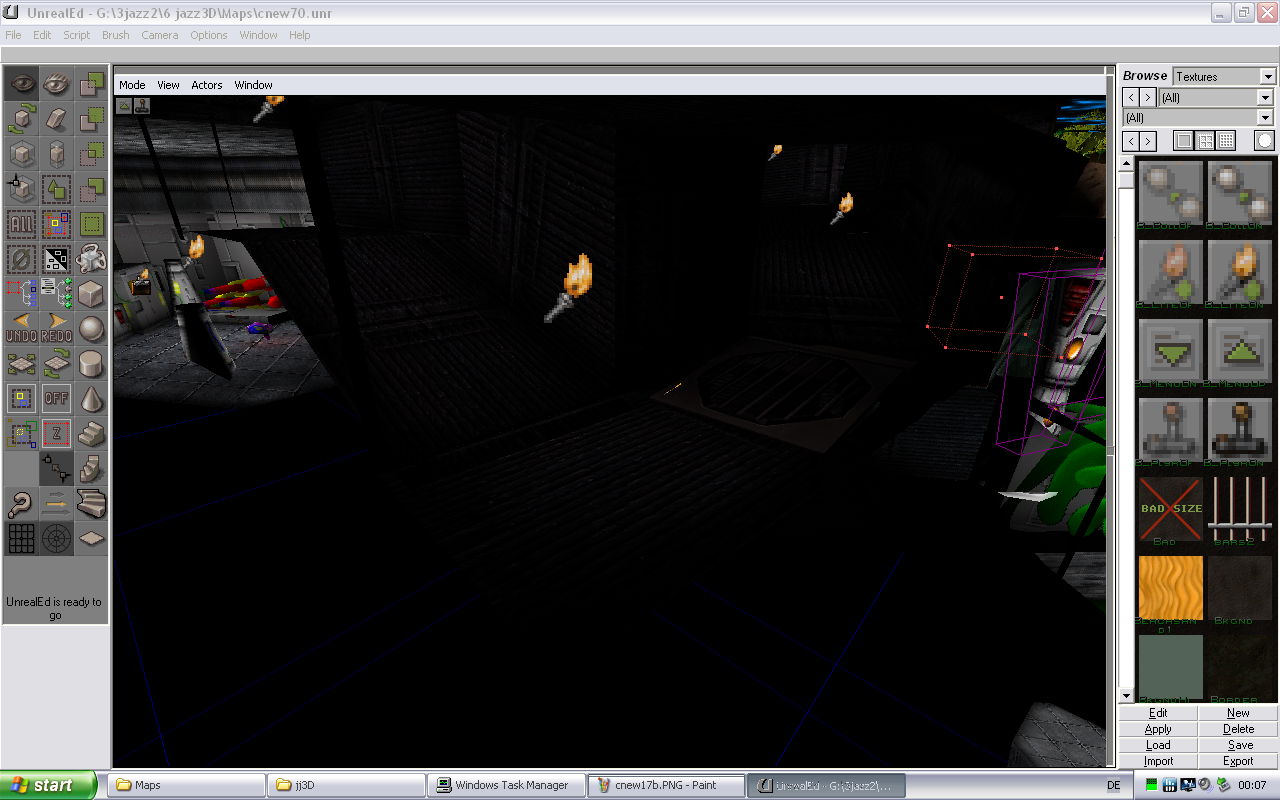
Task: Open the Maps folder taskbar item
Action: pos(186,785)
